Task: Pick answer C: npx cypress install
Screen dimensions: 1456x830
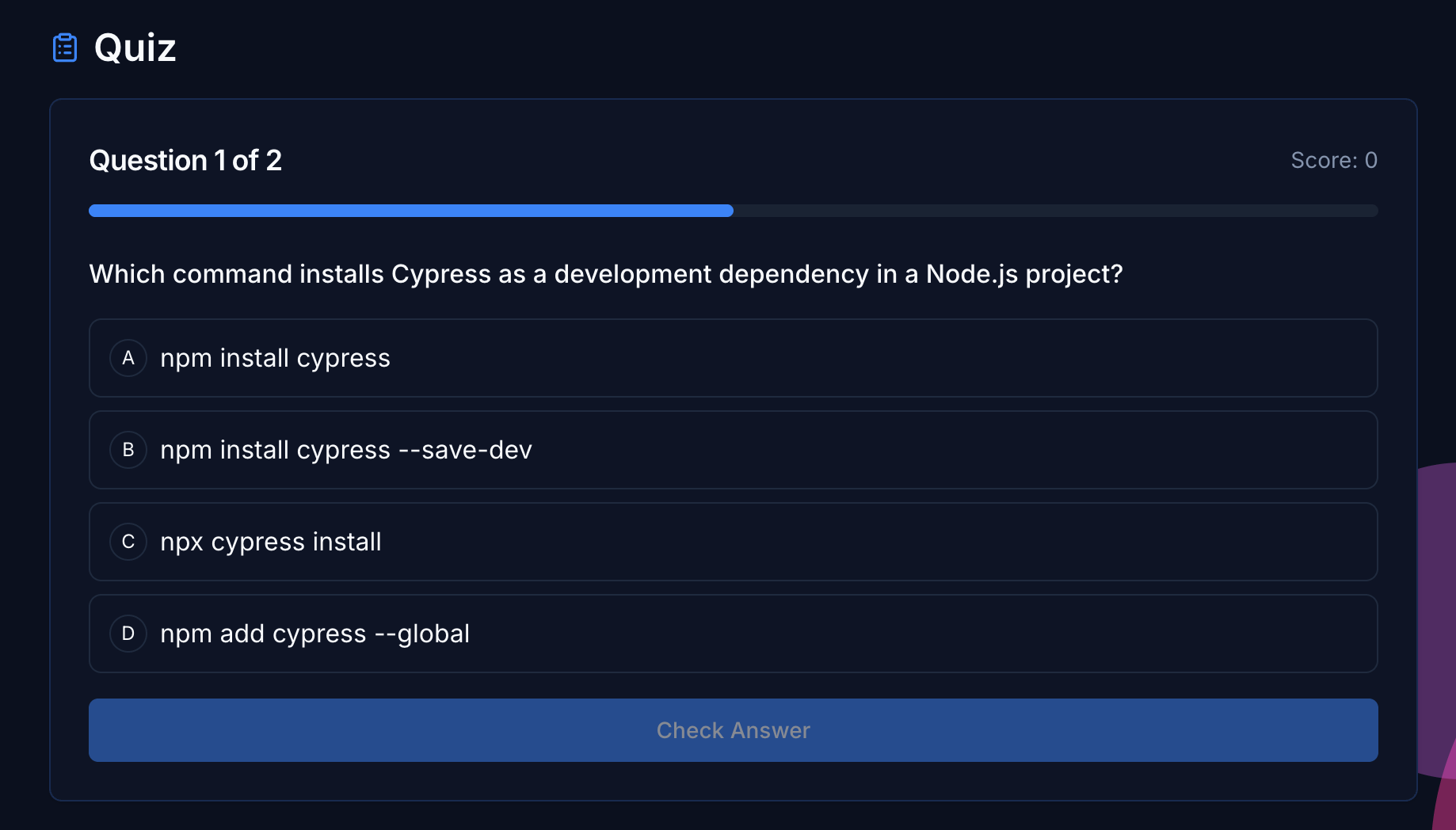Action: tap(734, 542)
